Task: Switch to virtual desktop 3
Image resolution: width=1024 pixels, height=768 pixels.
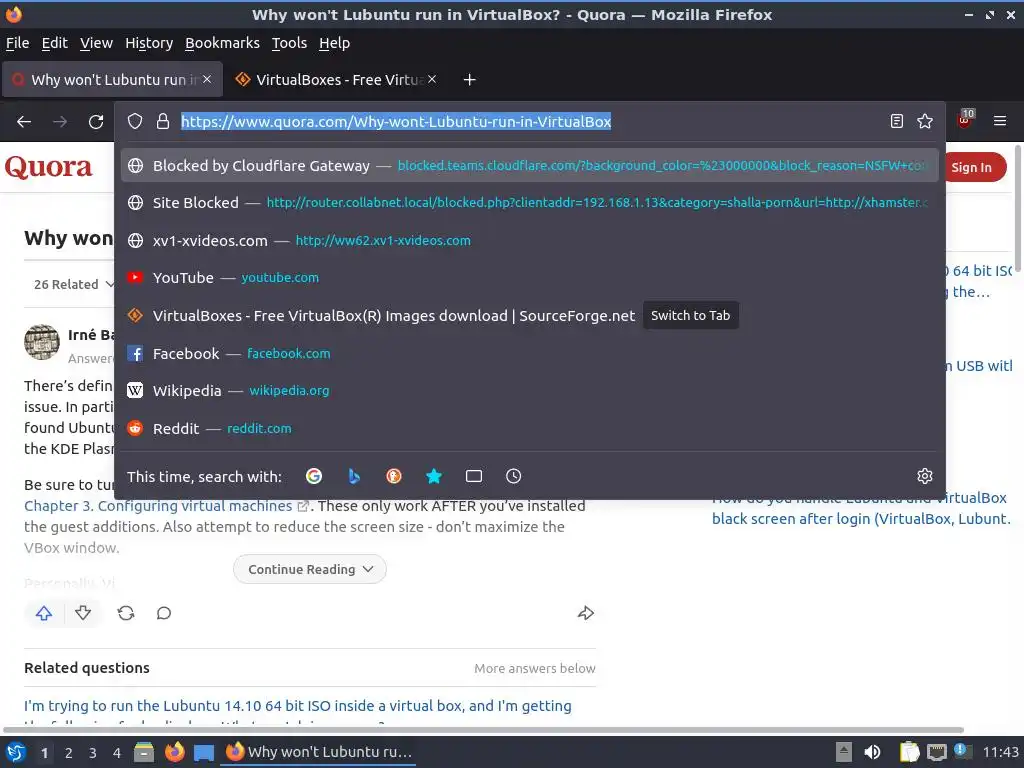Action: tap(93, 753)
